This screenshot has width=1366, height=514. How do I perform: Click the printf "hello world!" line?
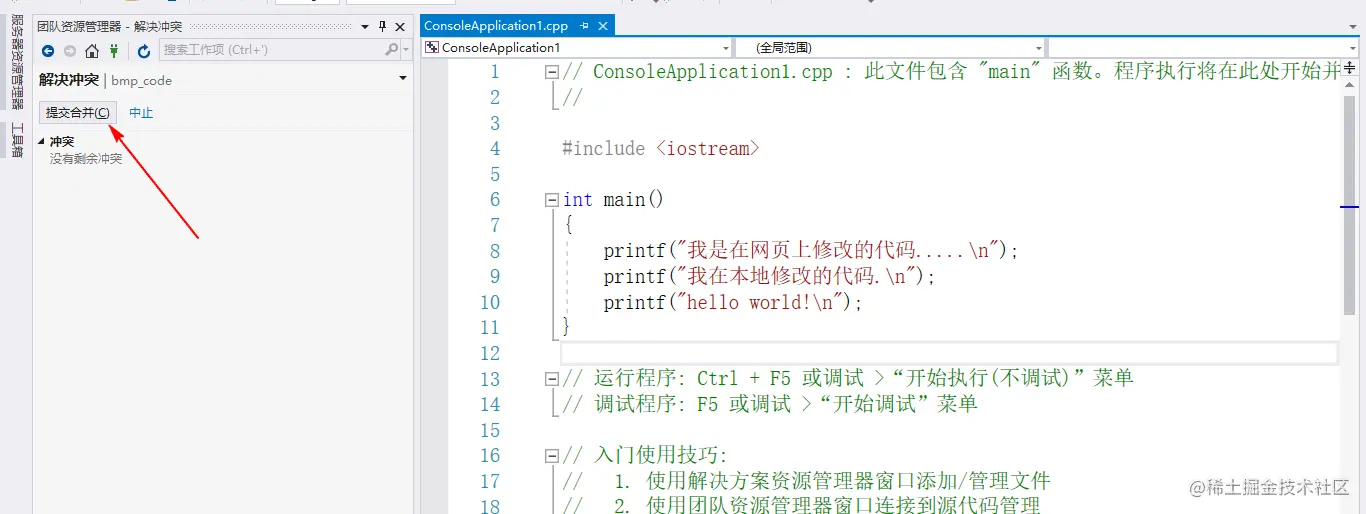[x=733, y=302]
